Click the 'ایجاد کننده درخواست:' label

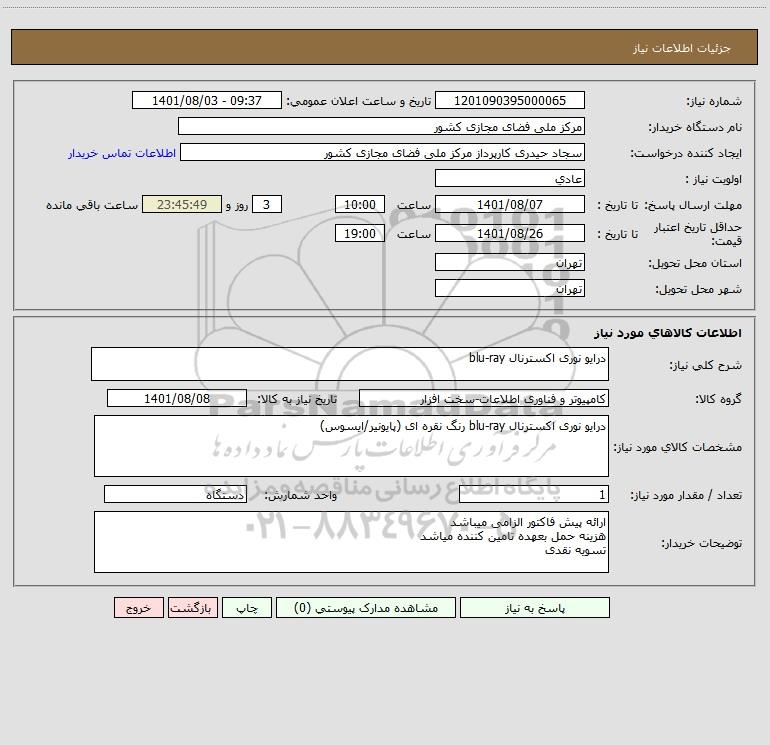click(x=686, y=154)
